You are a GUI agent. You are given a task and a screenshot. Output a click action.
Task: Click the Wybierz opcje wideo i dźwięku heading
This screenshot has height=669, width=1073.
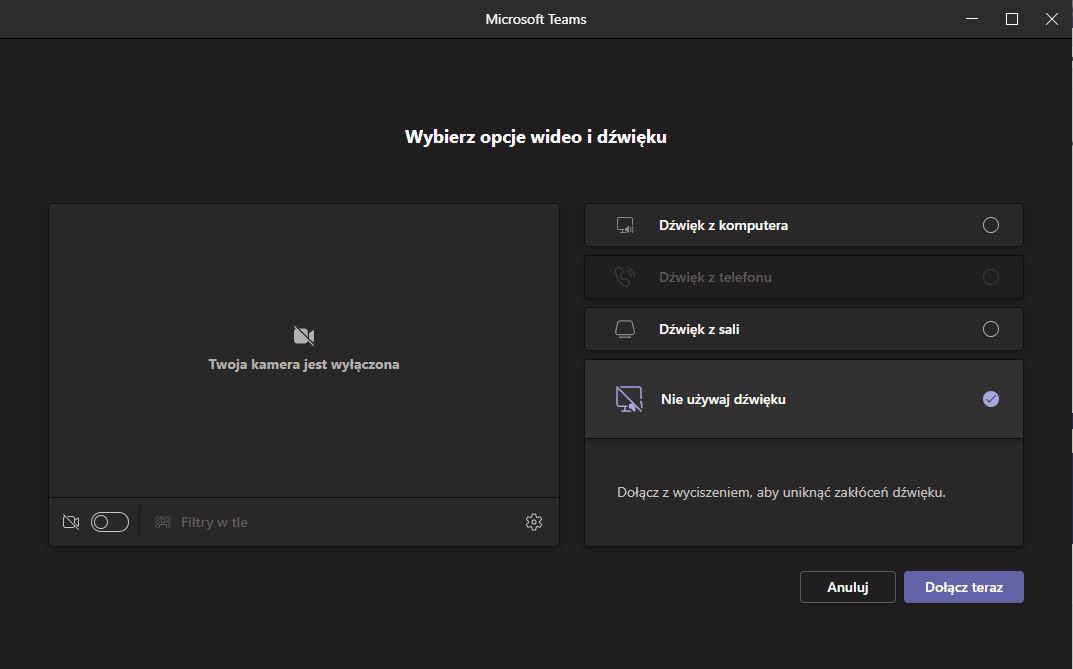(536, 137)
